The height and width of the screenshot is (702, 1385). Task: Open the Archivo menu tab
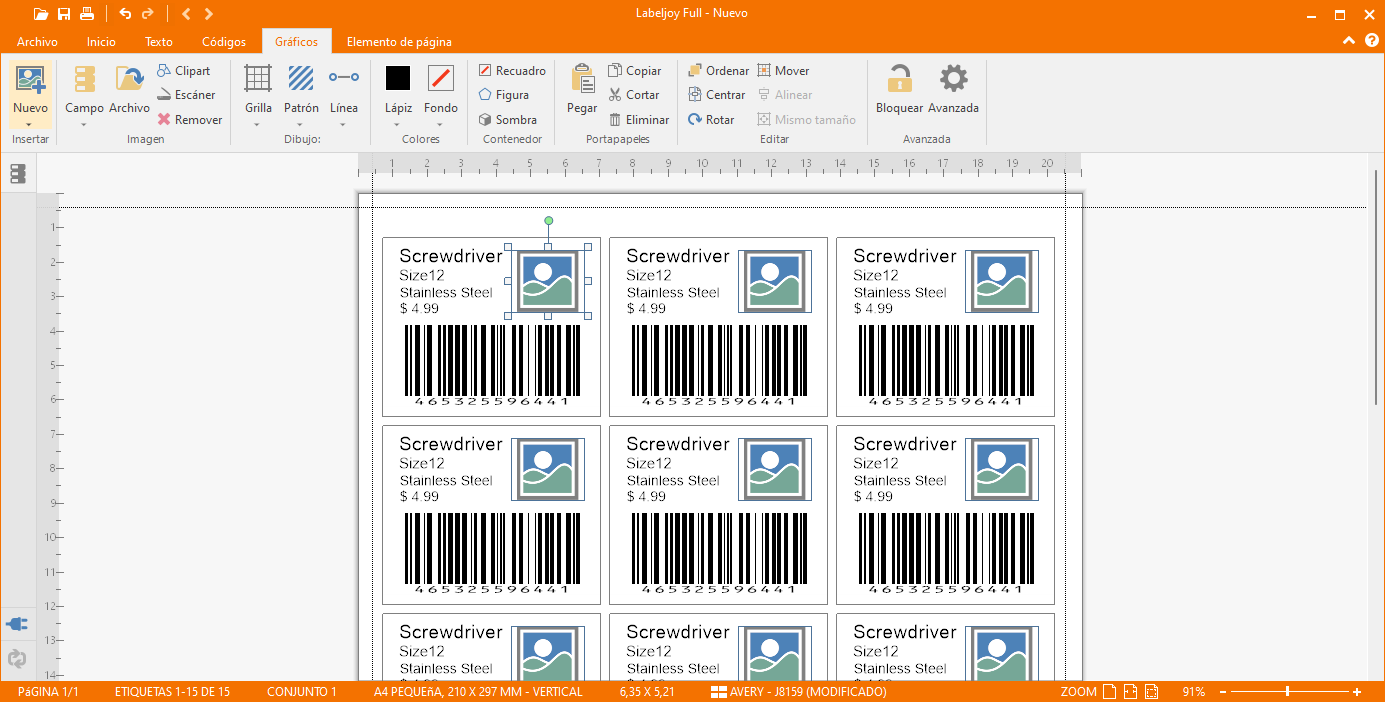pyautogui.click(x=37, y=42)
